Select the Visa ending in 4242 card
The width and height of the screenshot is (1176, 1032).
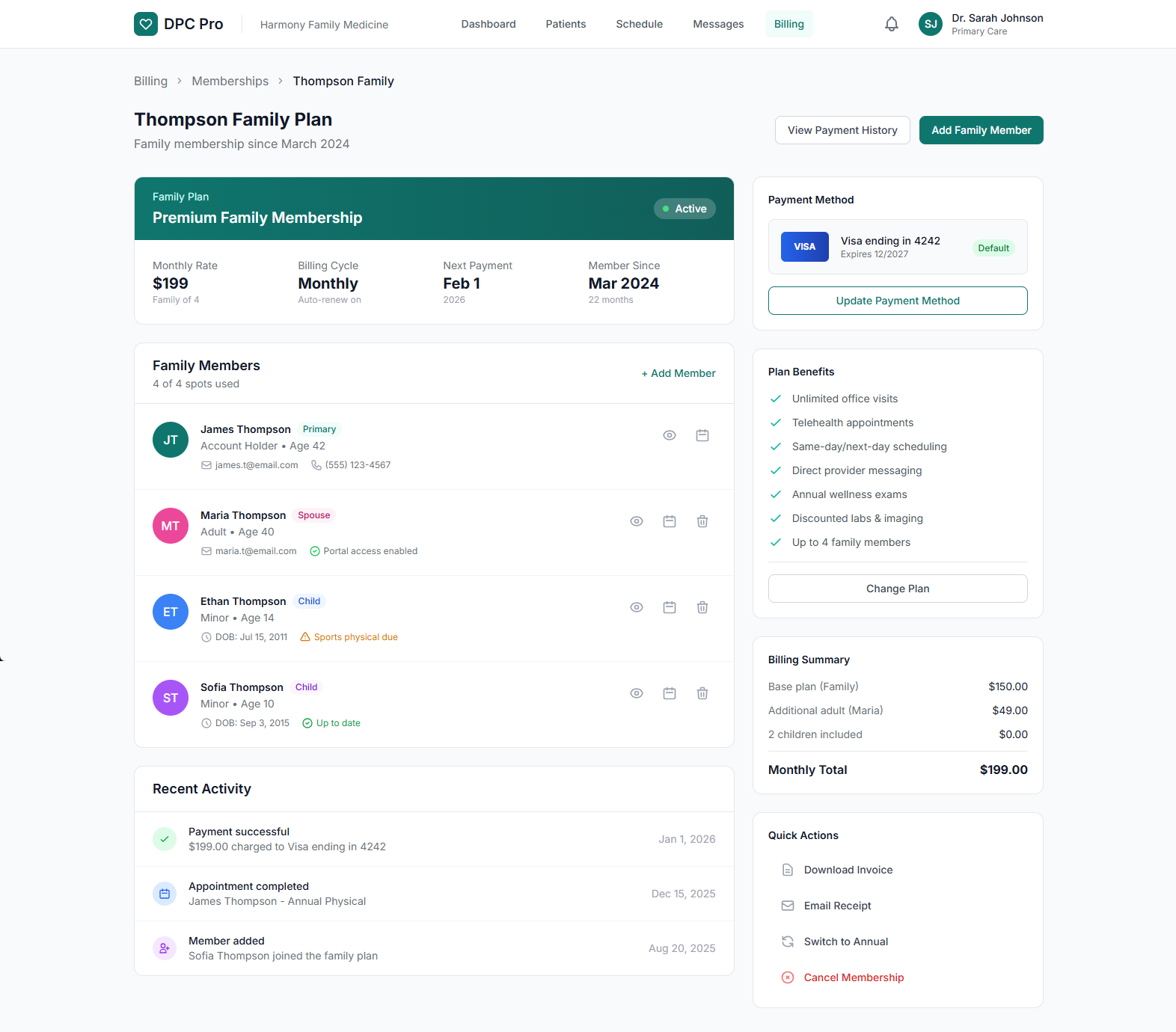pos(897,247)
